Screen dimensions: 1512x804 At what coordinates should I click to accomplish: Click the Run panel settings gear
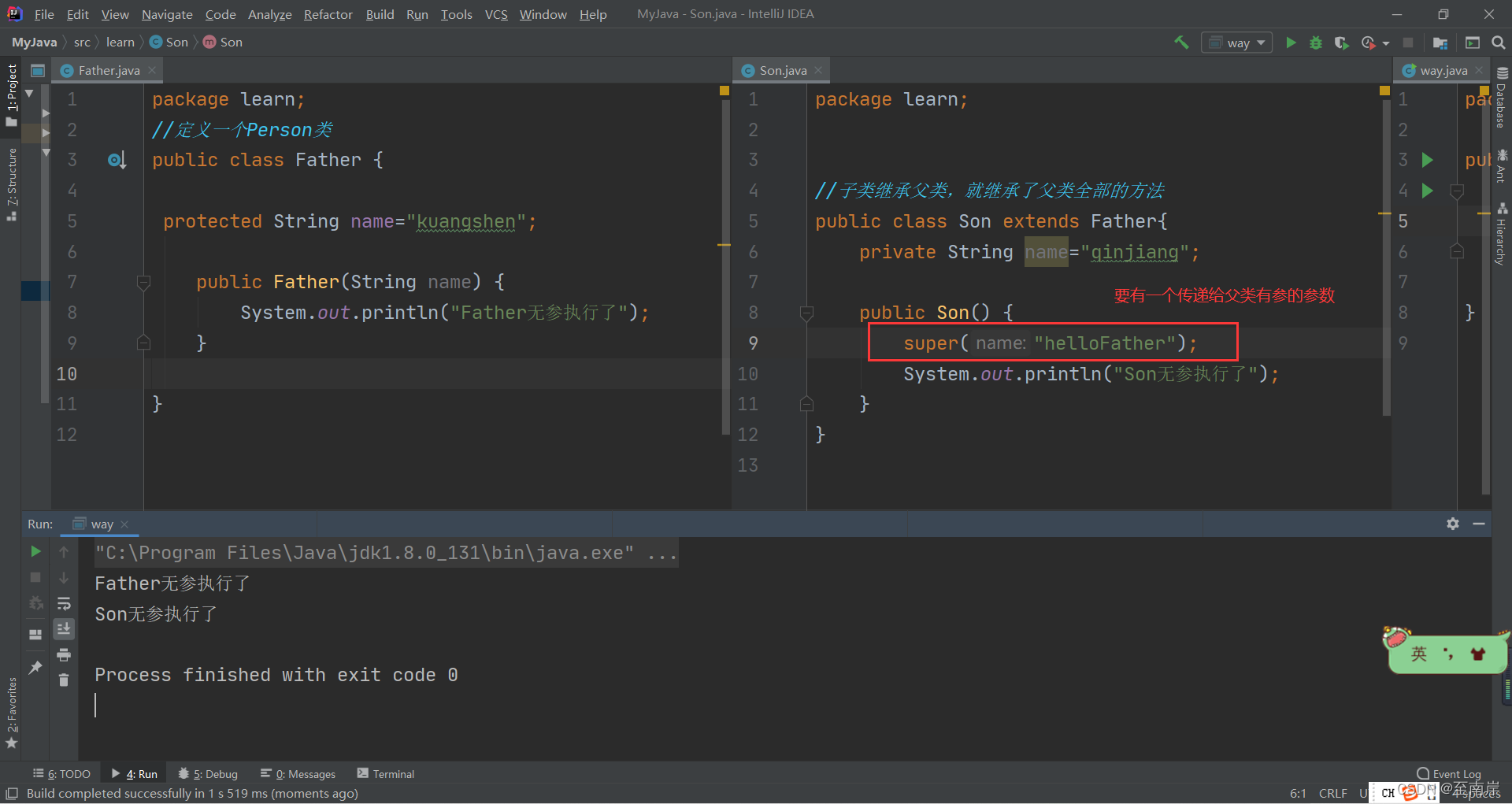click(x=1453, y=524)
